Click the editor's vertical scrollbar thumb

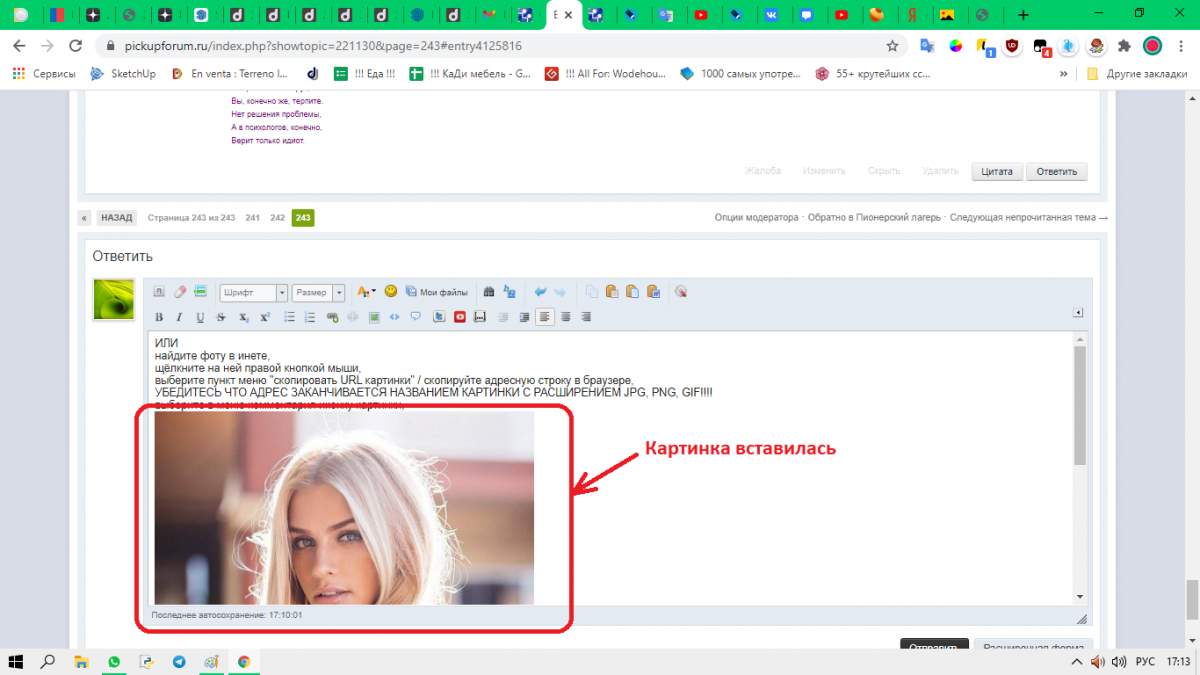[x=1080, y=405]
